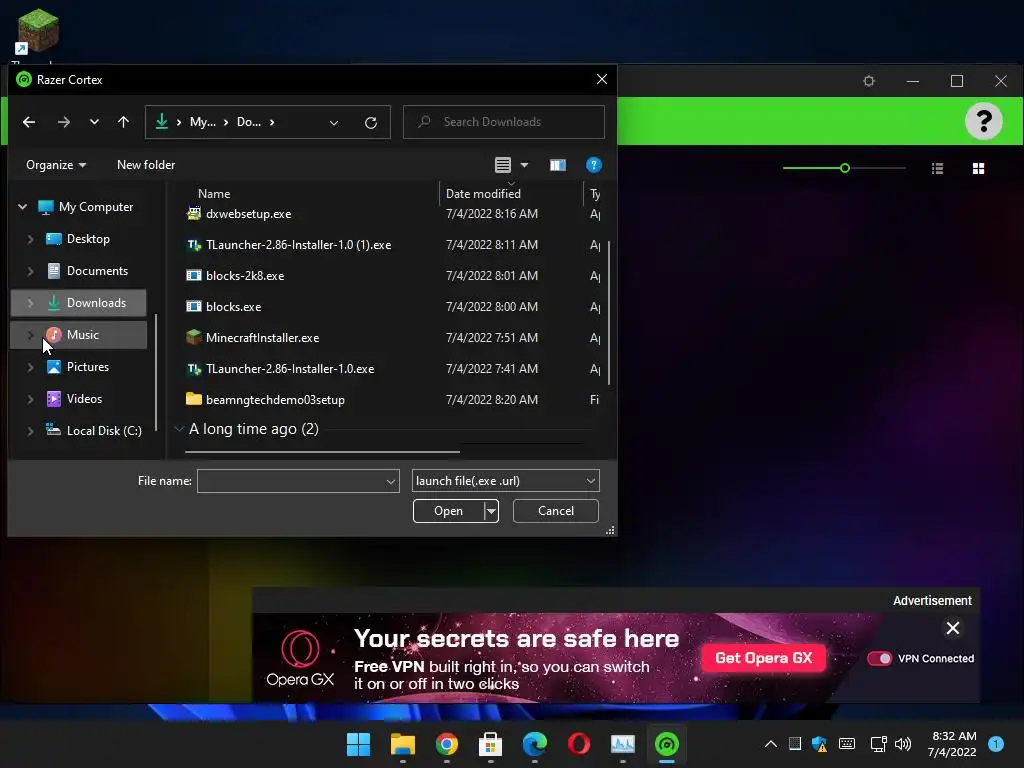Open Microsoft Edge from the taskbar
This screenshot has width=1024, height=768.
pyautogui.click(x=535, y=744)
